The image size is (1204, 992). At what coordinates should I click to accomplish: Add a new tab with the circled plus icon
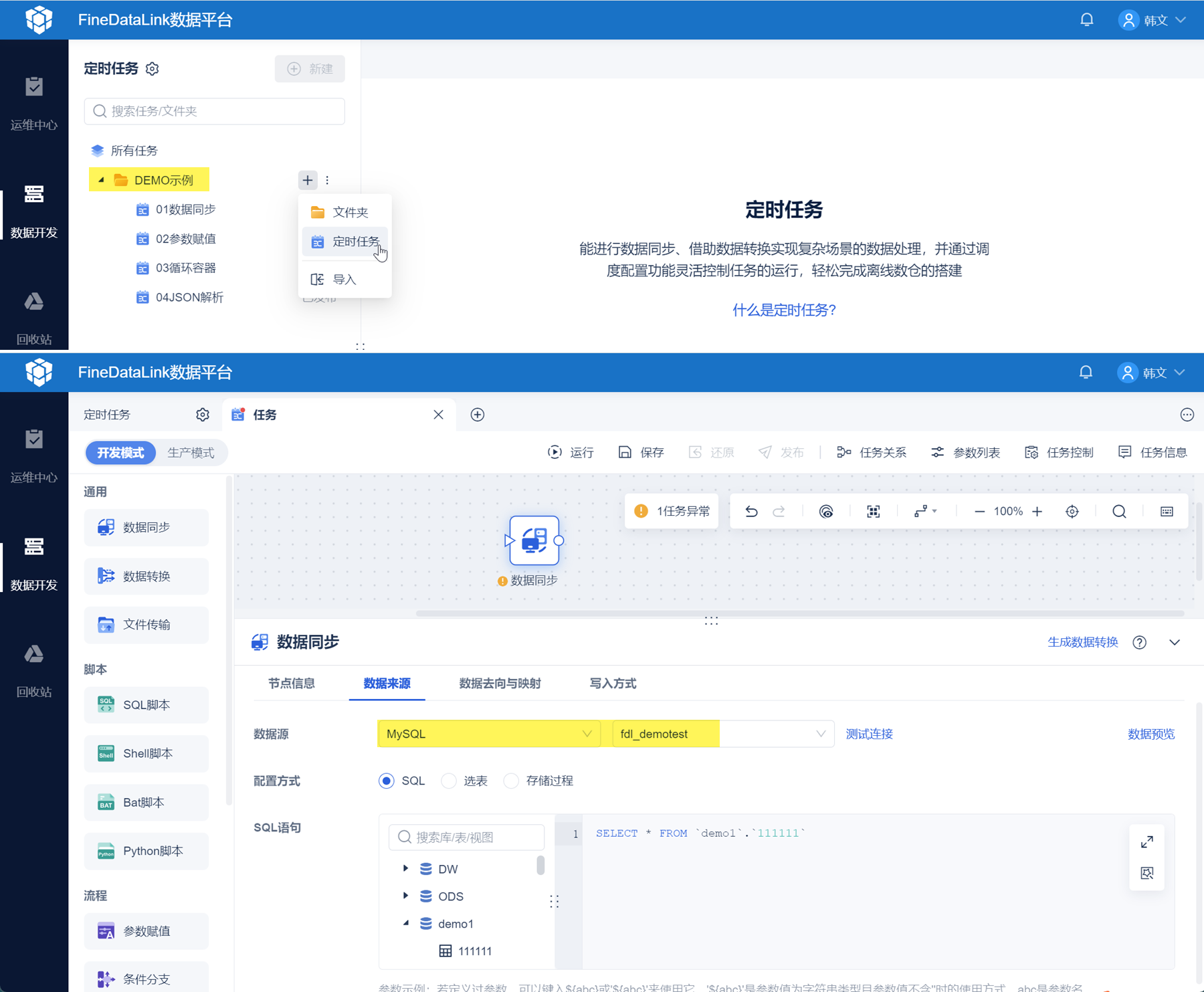(478, 415)
